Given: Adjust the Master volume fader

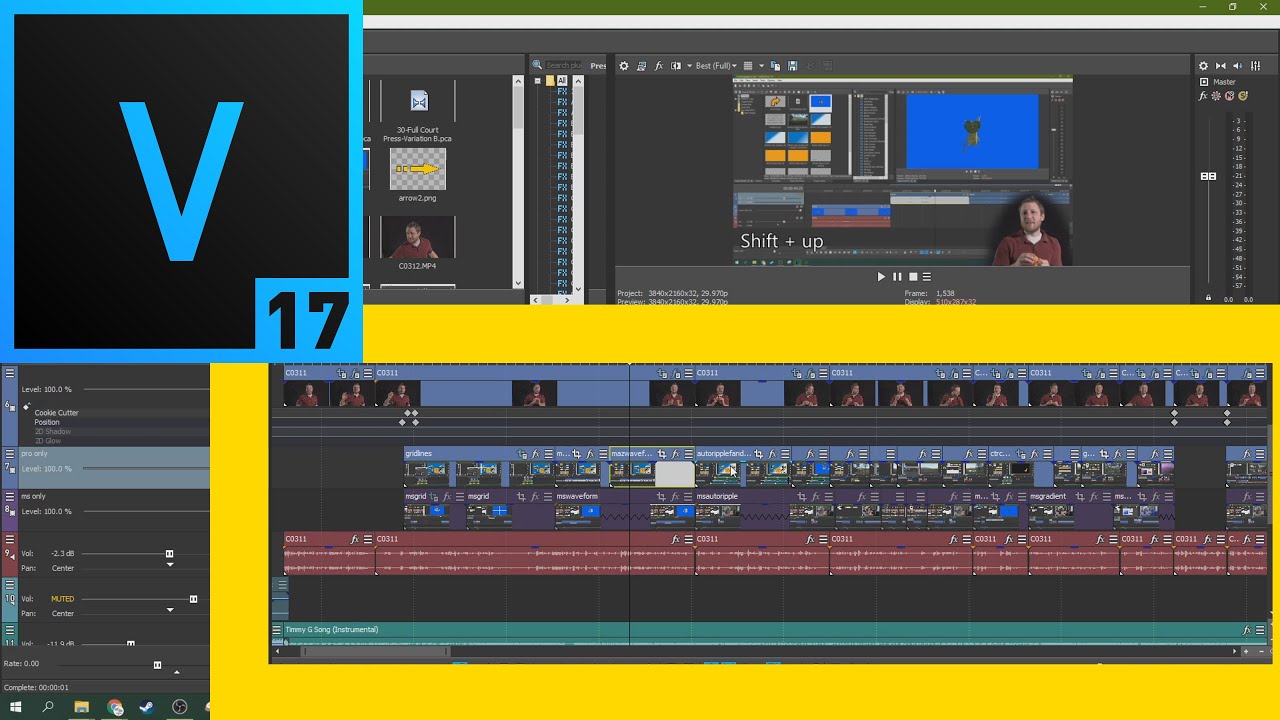Looking at the screenshot, I should pyautogui.click(x=1208, y=176).
